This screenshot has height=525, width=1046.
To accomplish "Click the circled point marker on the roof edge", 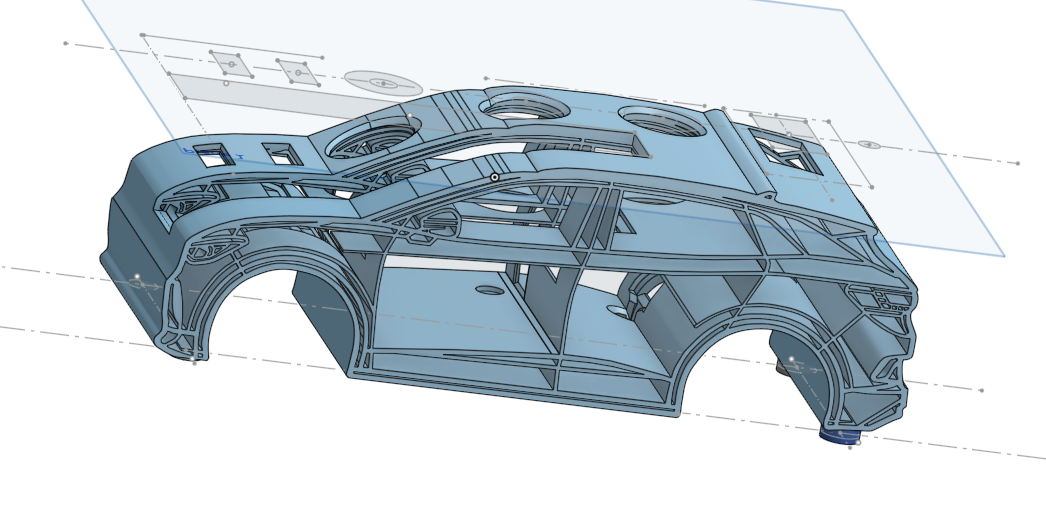I will [494, 177].
